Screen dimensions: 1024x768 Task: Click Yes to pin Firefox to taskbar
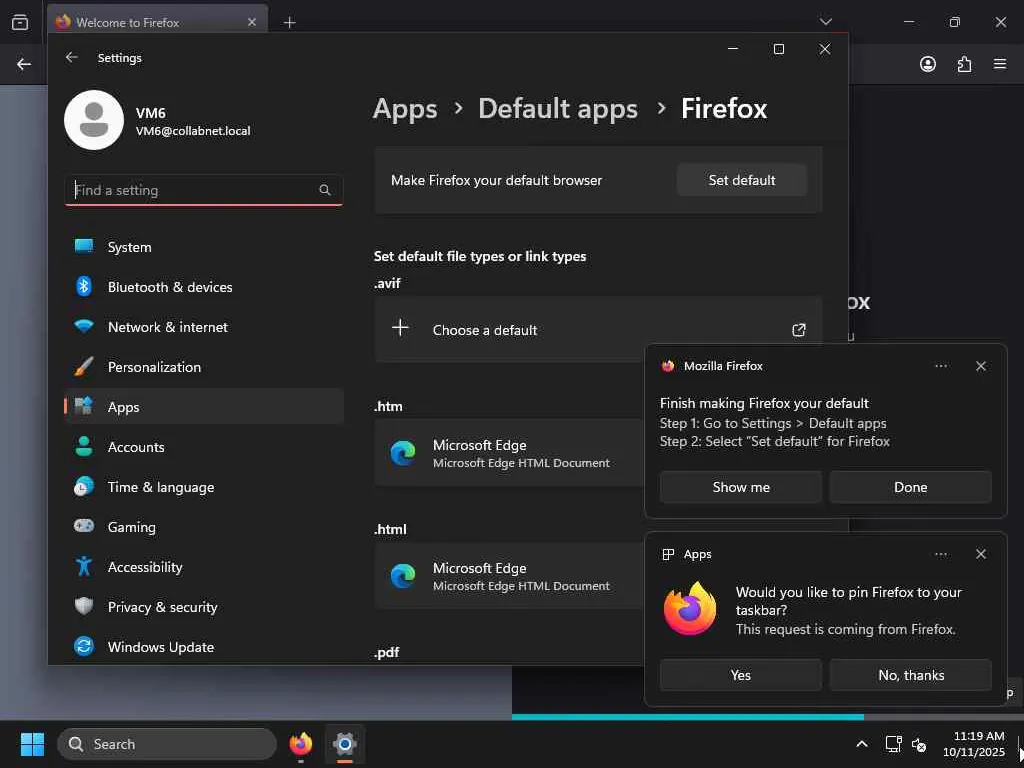741,675
